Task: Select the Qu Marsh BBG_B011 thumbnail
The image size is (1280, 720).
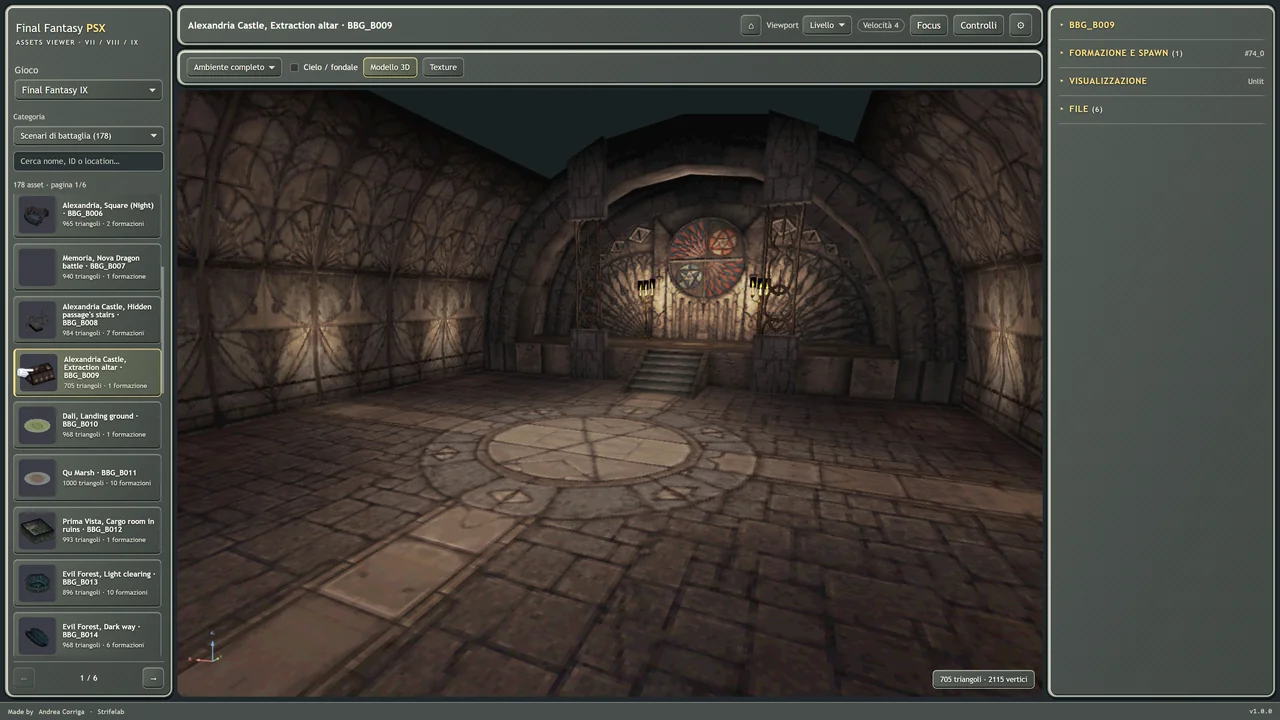Action: [x=38, y=478]
